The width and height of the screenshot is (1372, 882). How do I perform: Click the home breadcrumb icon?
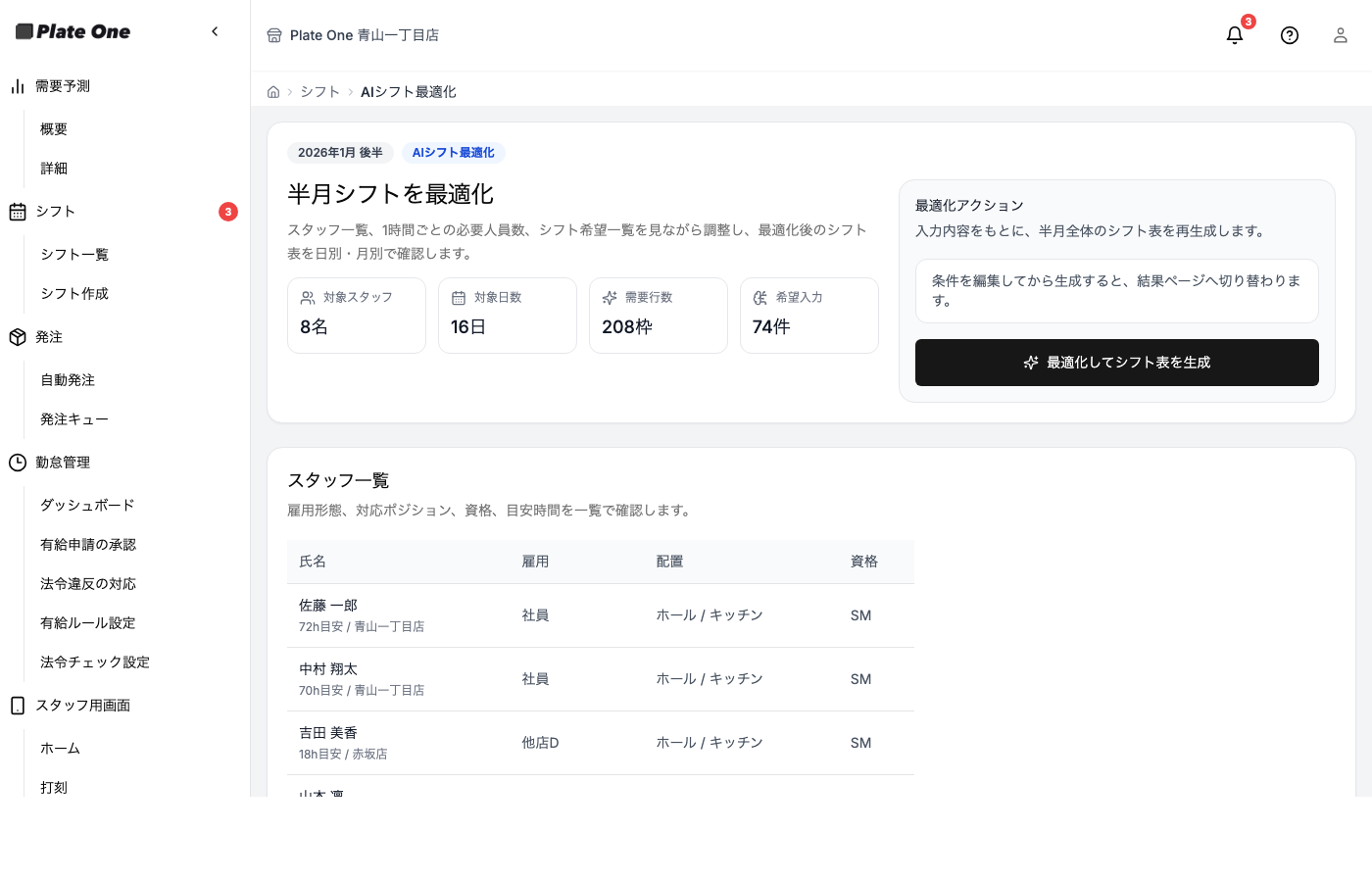pos(273,92)
